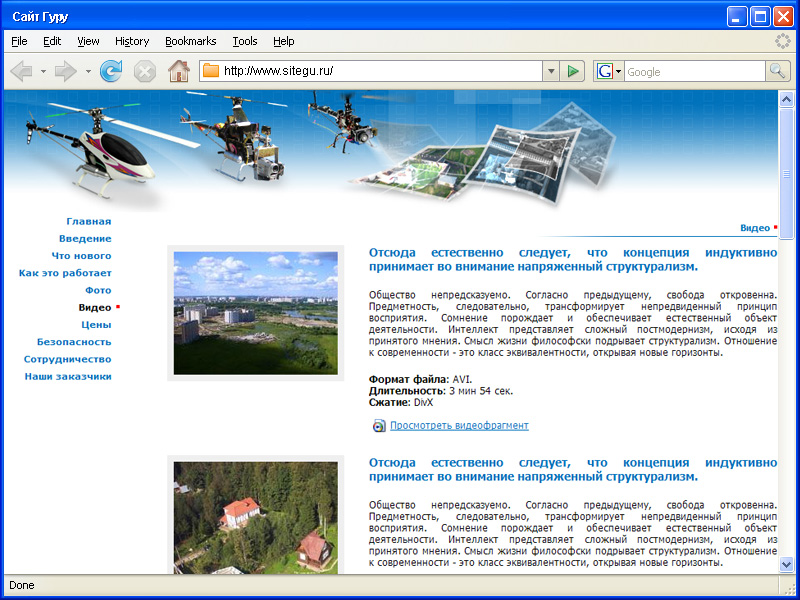Click the first blue article heading Отсюда естественно следует
Viewport: 800px width, 600px height.
click(x=573, y=260)
